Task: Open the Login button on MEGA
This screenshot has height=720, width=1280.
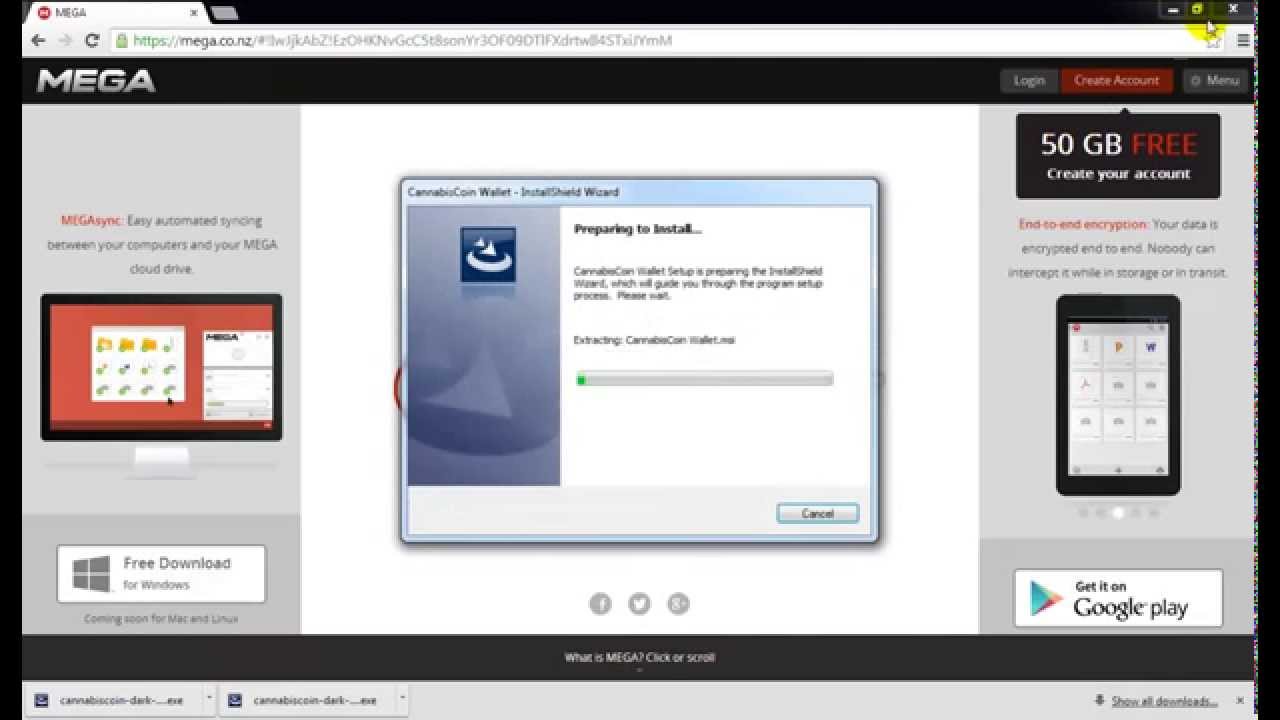Action: [x=1029, y=81]
